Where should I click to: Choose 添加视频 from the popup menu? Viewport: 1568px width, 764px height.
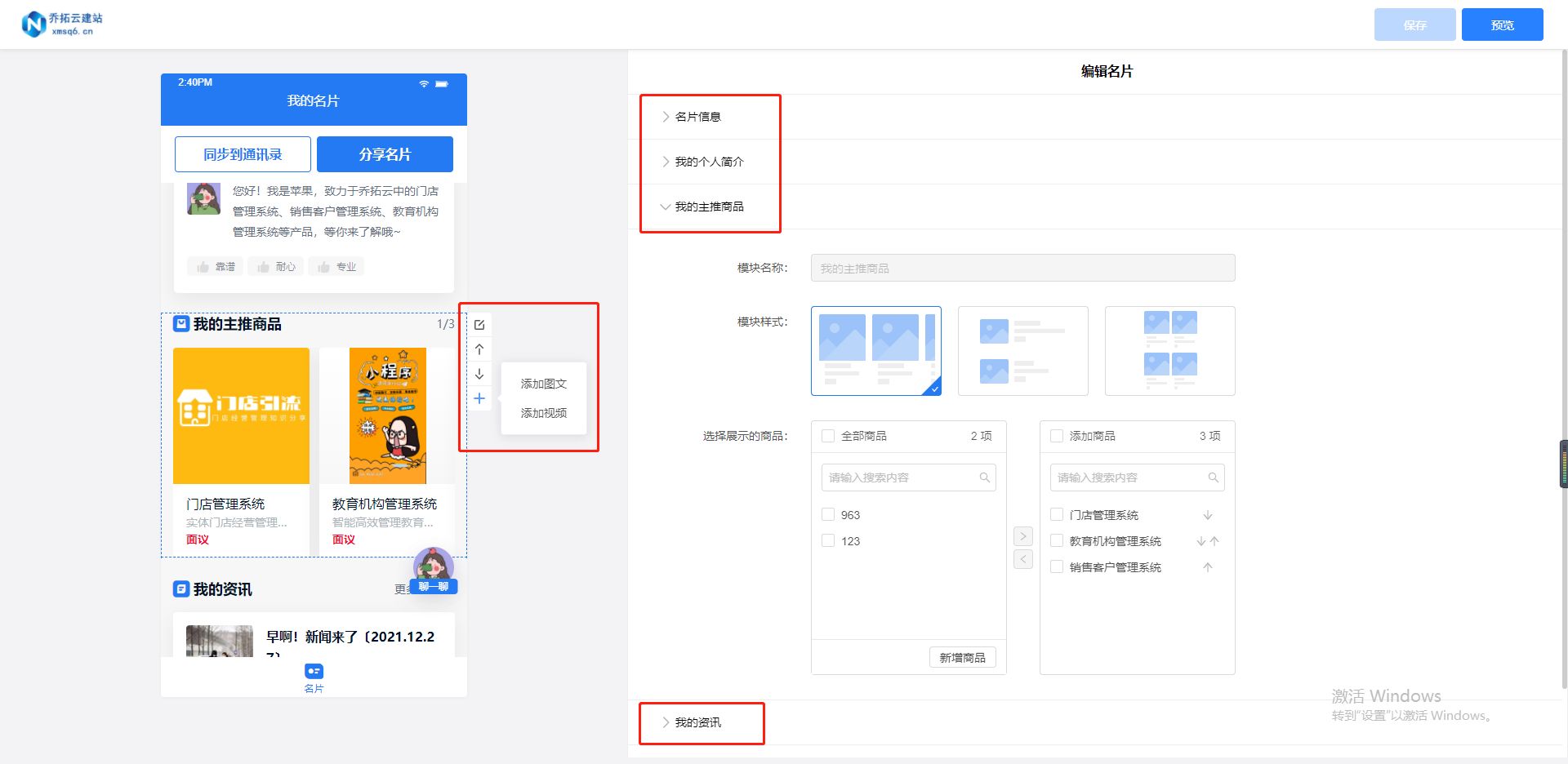[544, 413]
